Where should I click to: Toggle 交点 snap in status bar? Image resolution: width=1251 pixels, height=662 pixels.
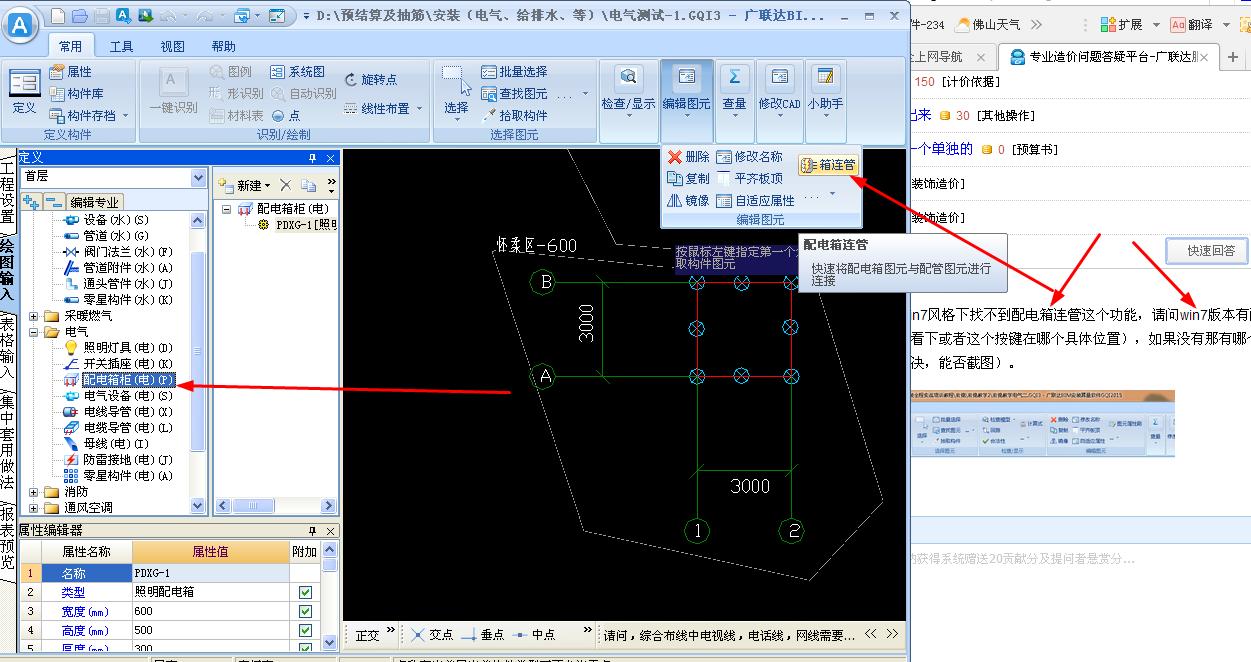(x=431, y=635)
